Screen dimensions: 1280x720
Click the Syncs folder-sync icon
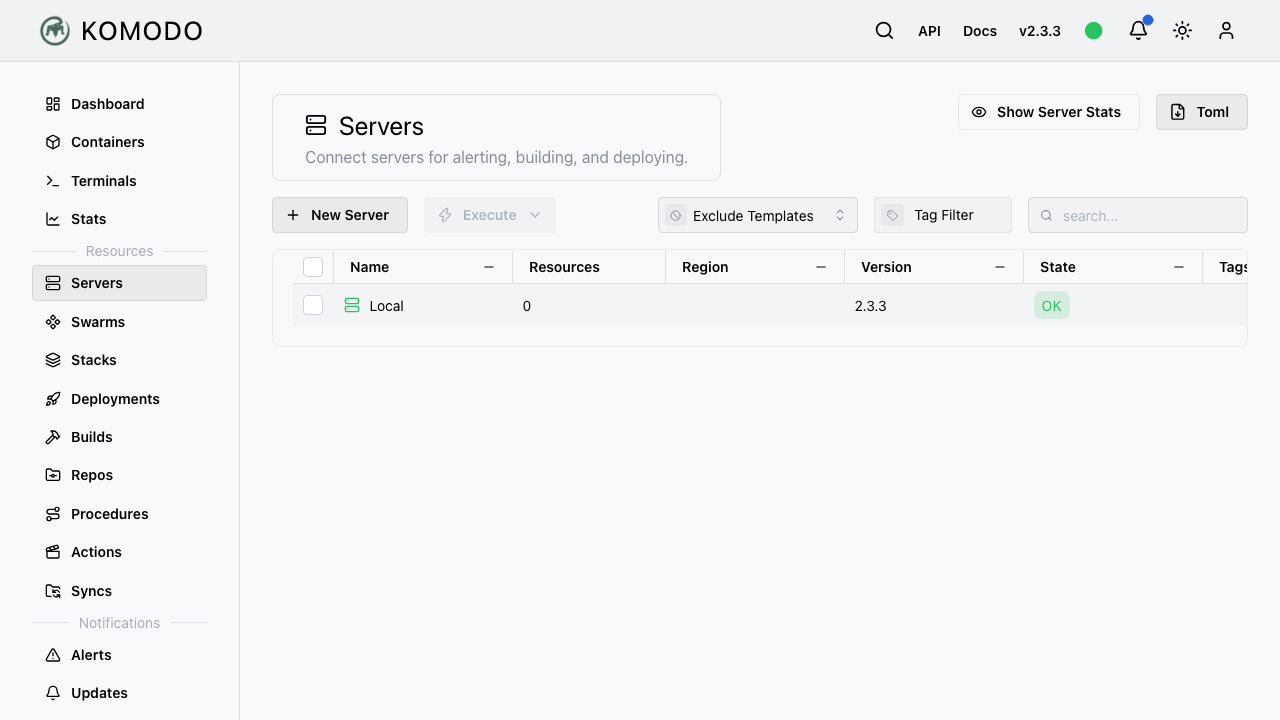click(x=53, y=591)
